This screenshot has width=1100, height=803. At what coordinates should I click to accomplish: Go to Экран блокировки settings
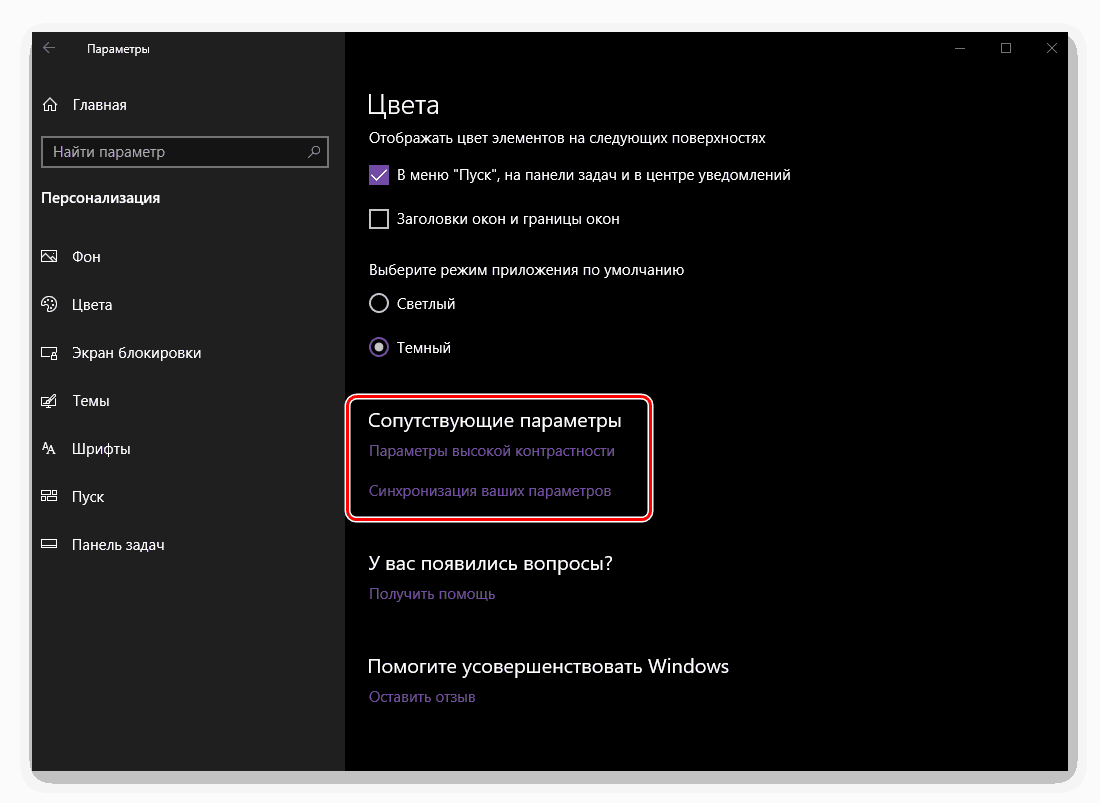[136, 353]
